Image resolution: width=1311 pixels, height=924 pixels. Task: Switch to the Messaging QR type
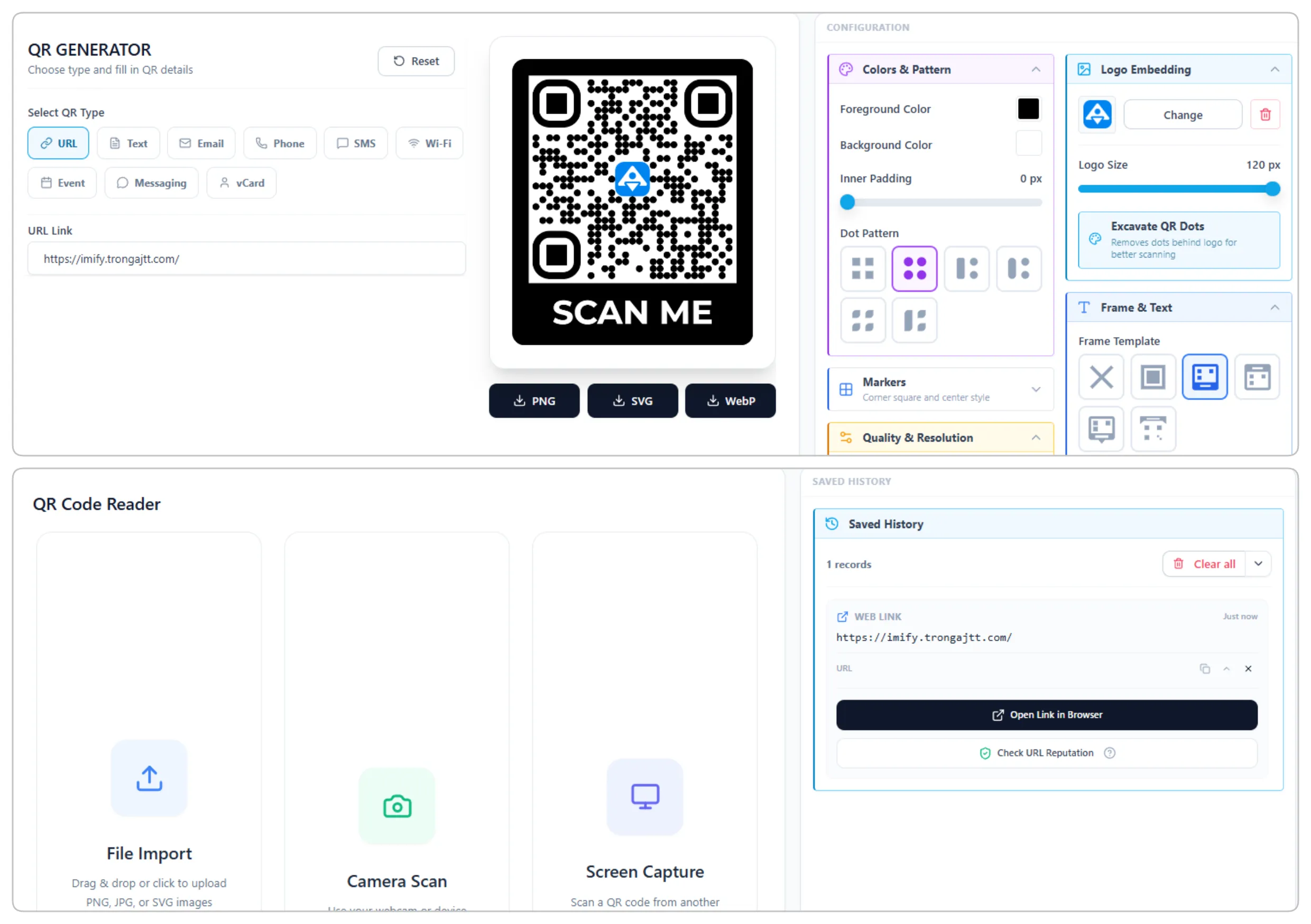pos(151,183)
